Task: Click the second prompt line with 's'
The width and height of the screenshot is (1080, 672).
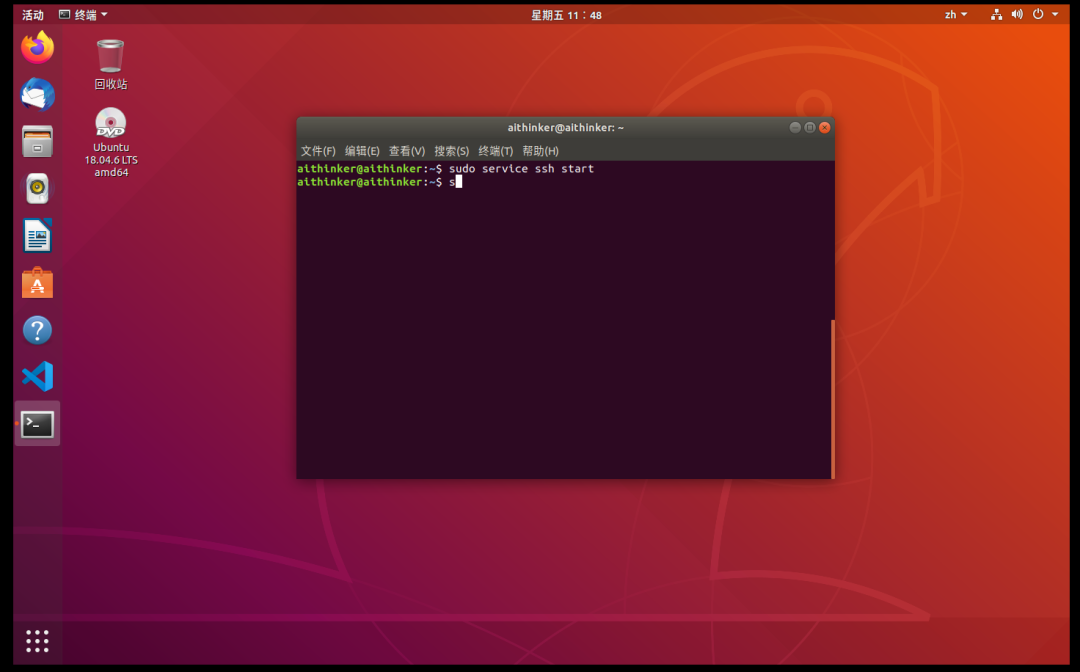Action: (x=380, y=182)
